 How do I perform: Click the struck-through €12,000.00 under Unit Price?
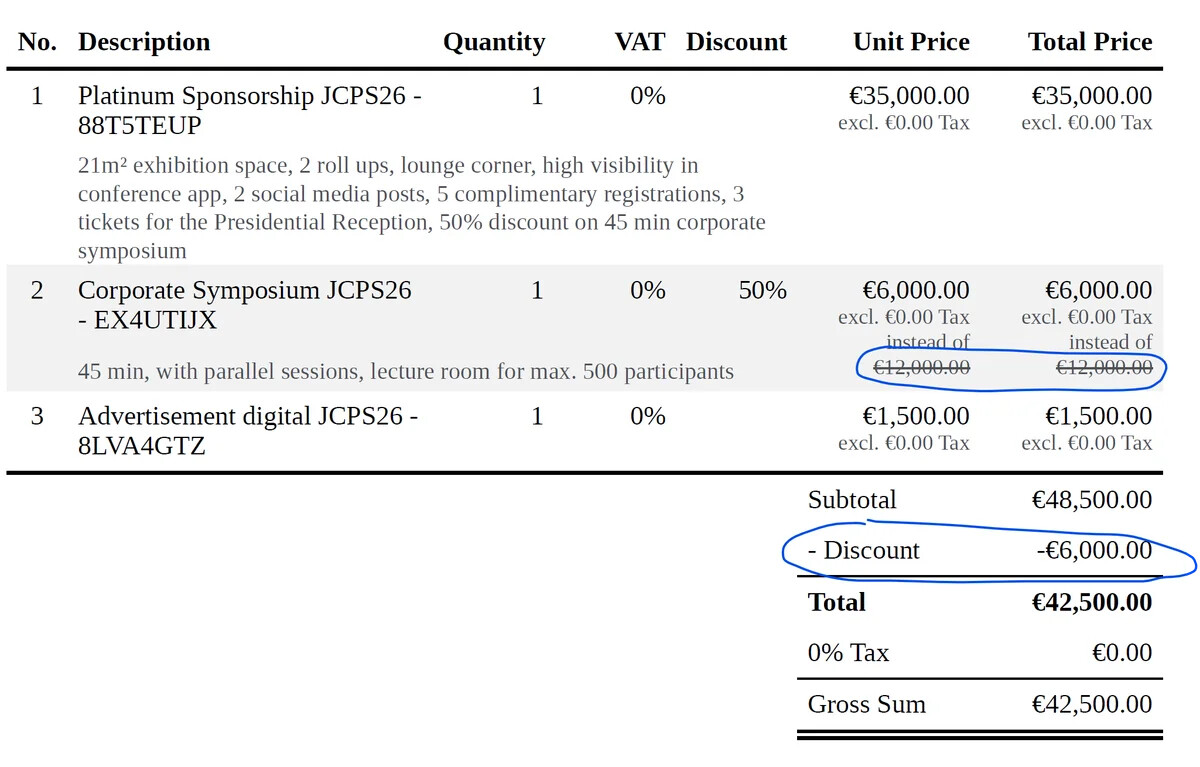click(x=921, y=368)
